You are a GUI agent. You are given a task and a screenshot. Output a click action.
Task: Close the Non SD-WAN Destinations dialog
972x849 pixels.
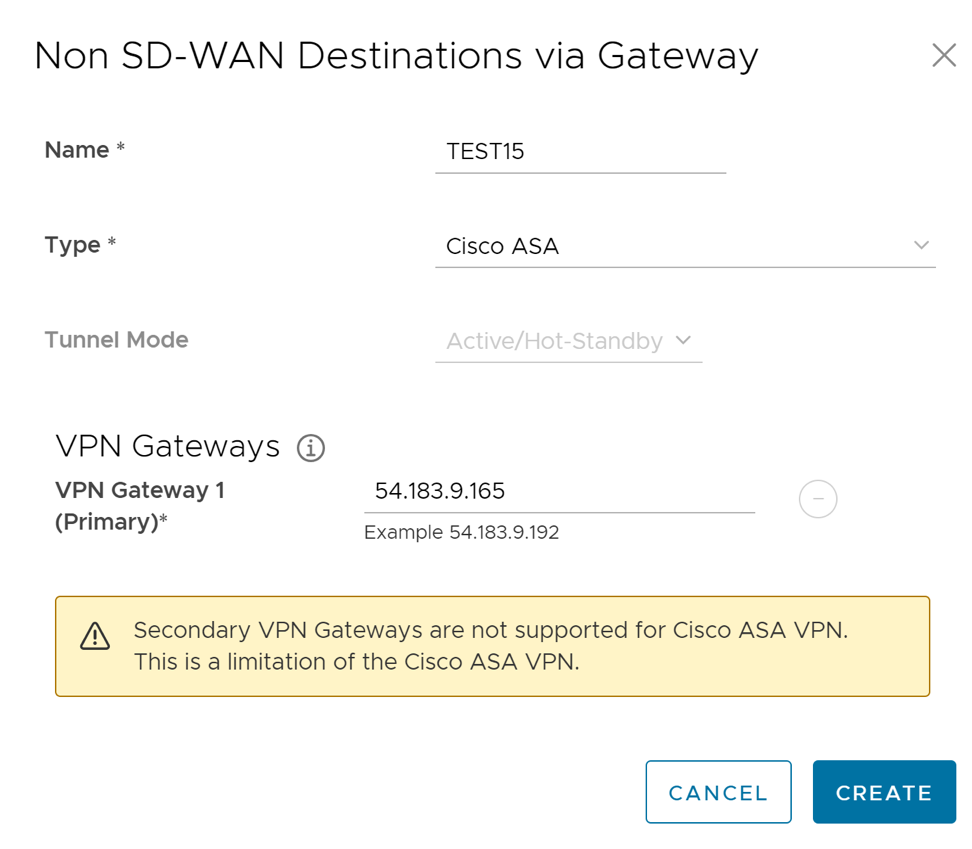pyautogui.click(x=943, y=56)
